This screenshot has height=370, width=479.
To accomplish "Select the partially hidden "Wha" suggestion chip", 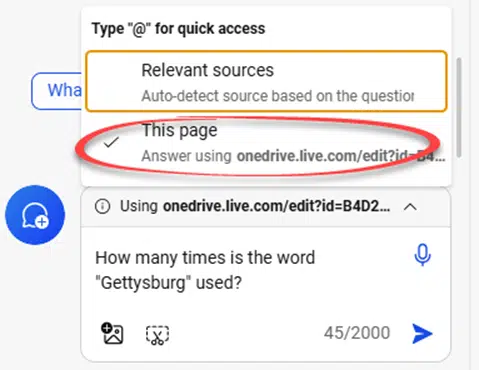I will 57,91.
